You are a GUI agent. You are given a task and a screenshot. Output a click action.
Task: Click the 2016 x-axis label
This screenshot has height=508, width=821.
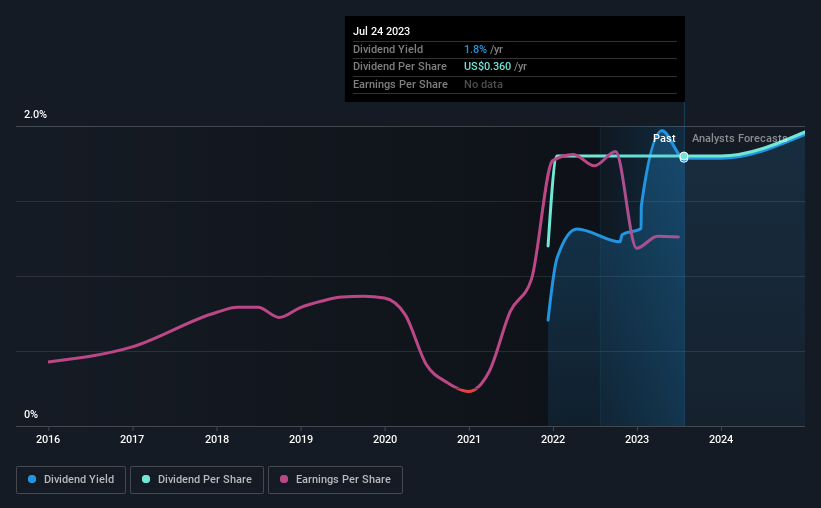(49, 438)
